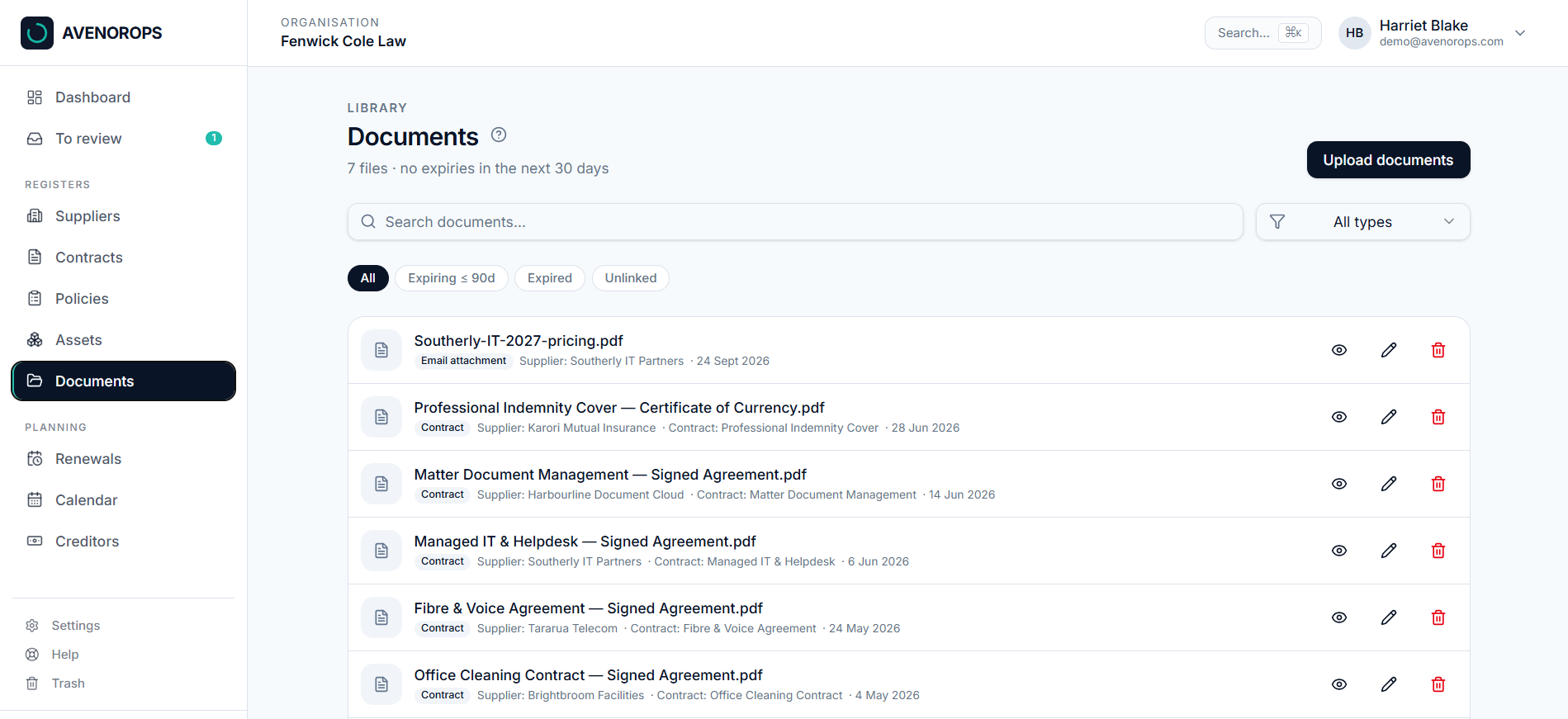
Task: Open the To review page
Action: tap(124, 139)
